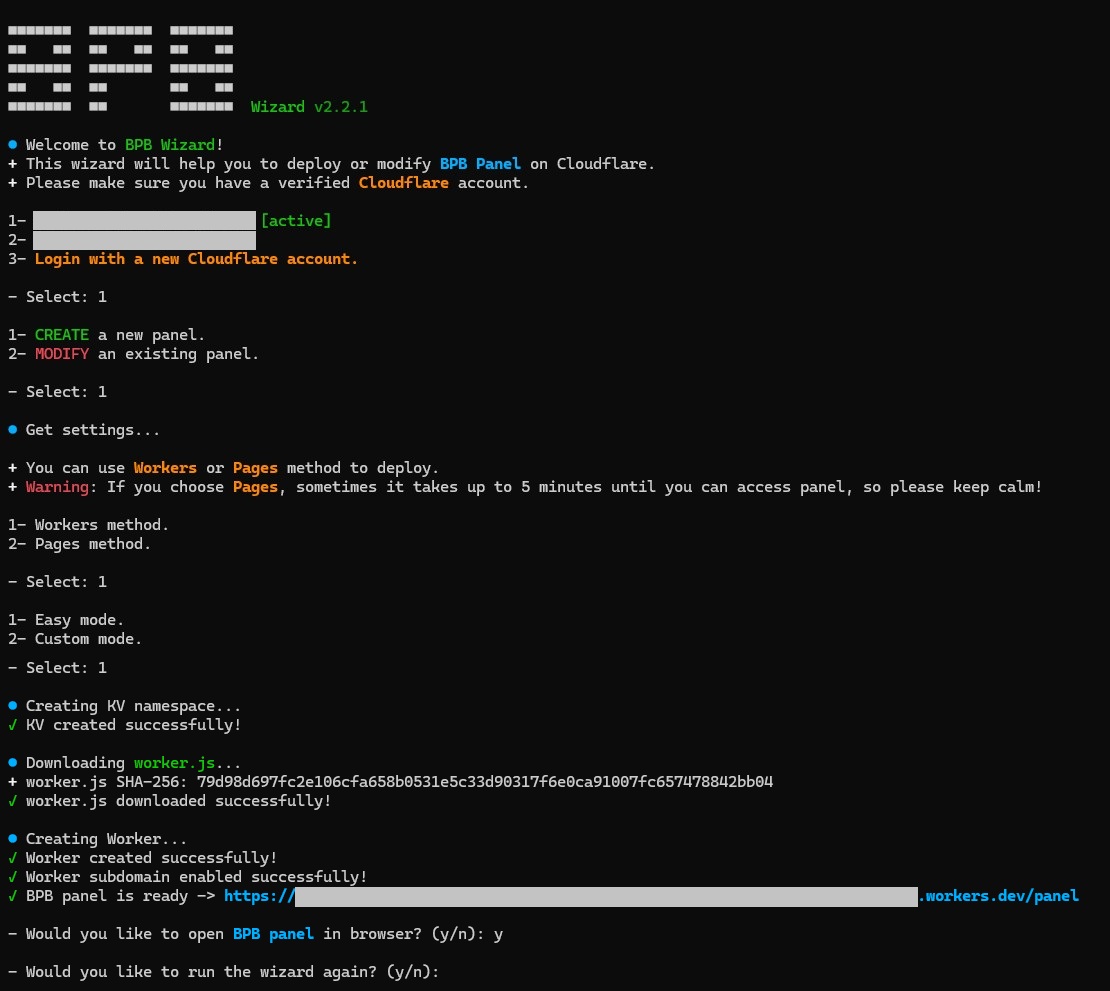Click the 'Easy mode.' option line
1110x991 pixels.
click(66, 620)
